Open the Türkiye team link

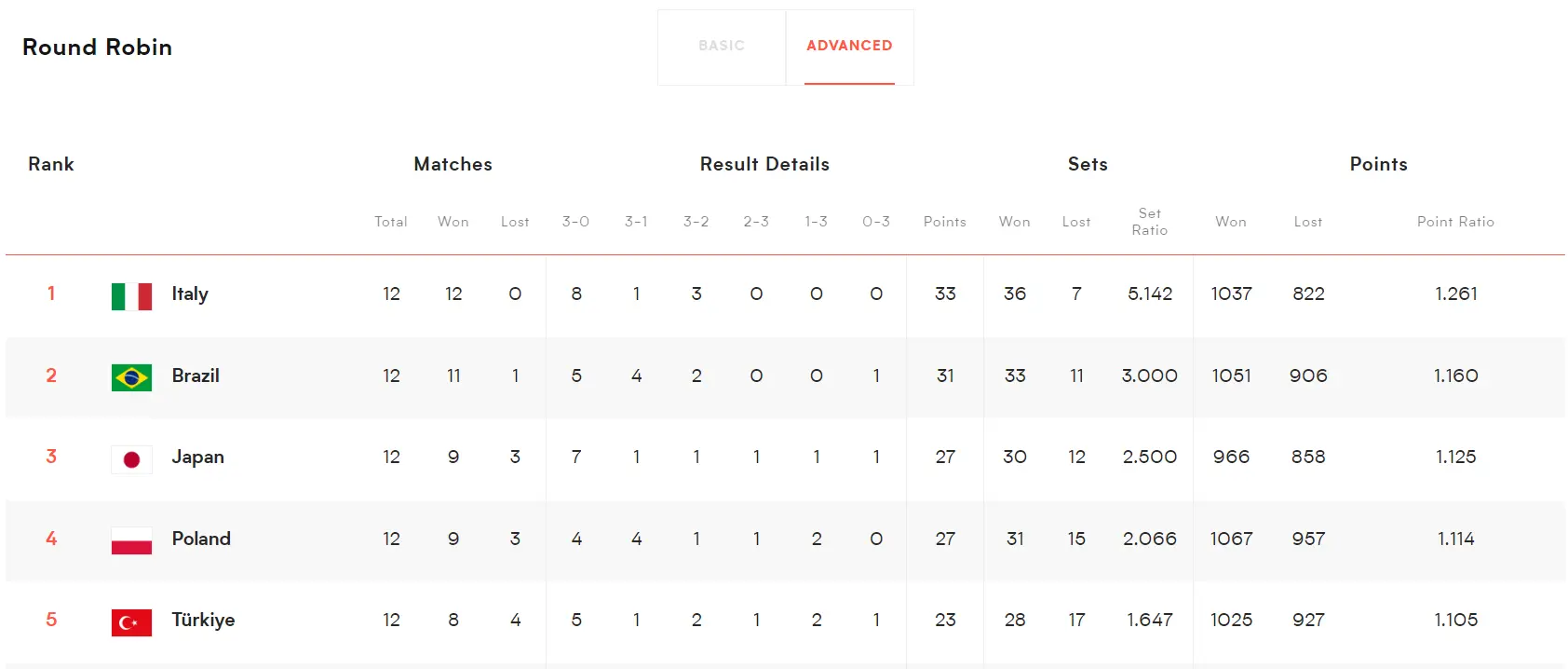pyautogui.click(x=203, y=621)
